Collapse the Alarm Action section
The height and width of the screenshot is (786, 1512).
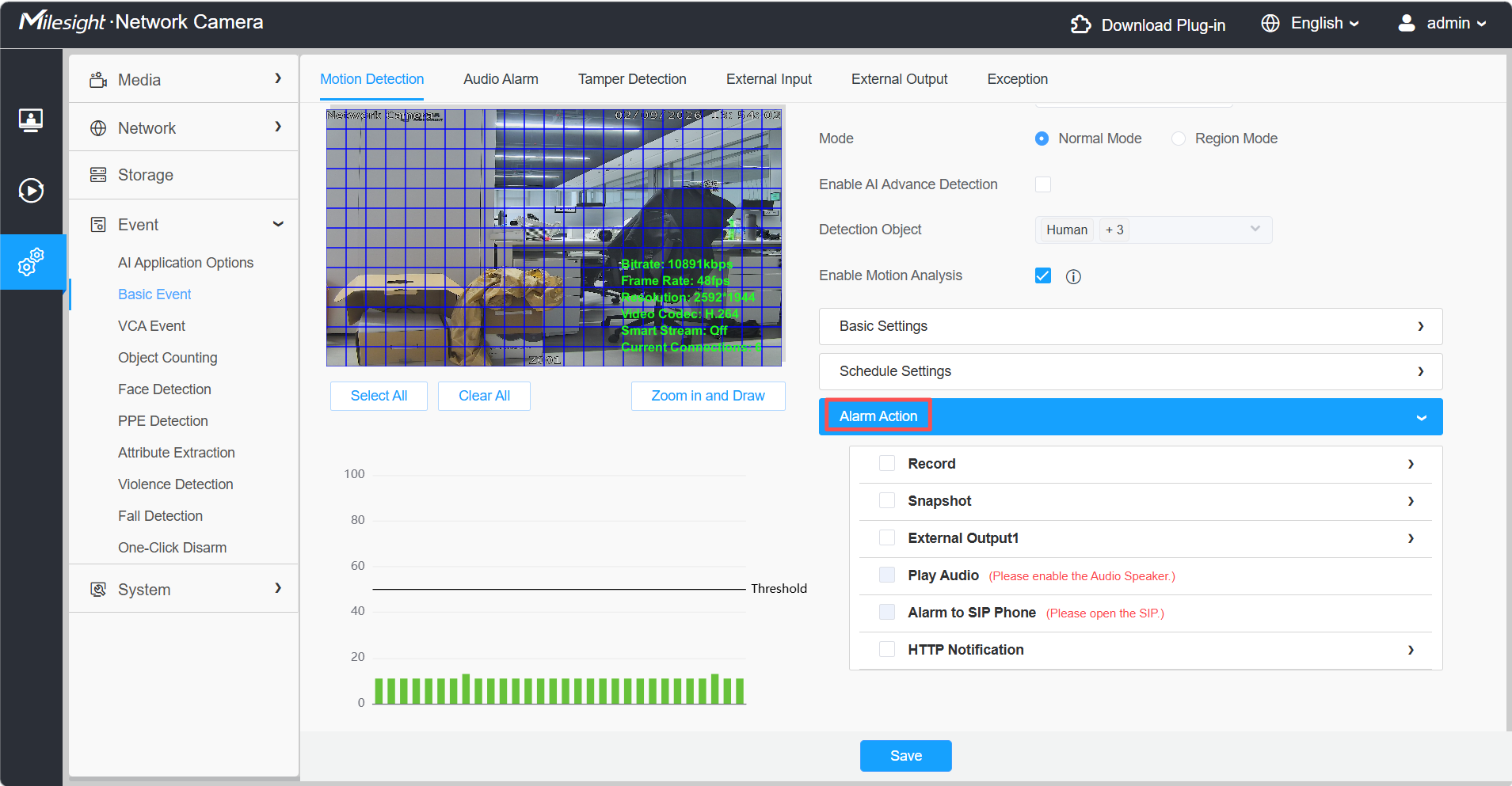(x=1130, y=416)
